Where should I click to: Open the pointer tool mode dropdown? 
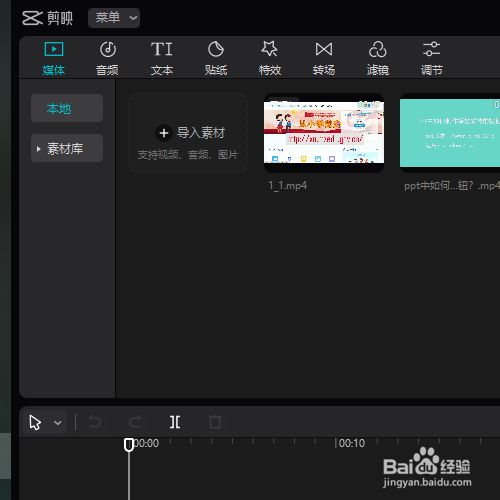click(x=58, y=423)
